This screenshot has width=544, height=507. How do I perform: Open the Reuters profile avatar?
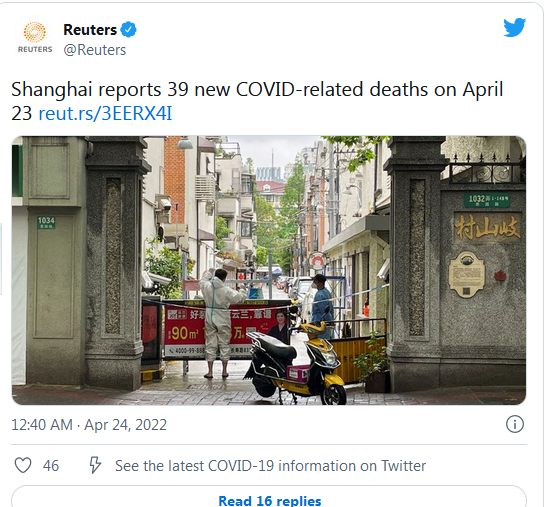[x=35, y=38]
